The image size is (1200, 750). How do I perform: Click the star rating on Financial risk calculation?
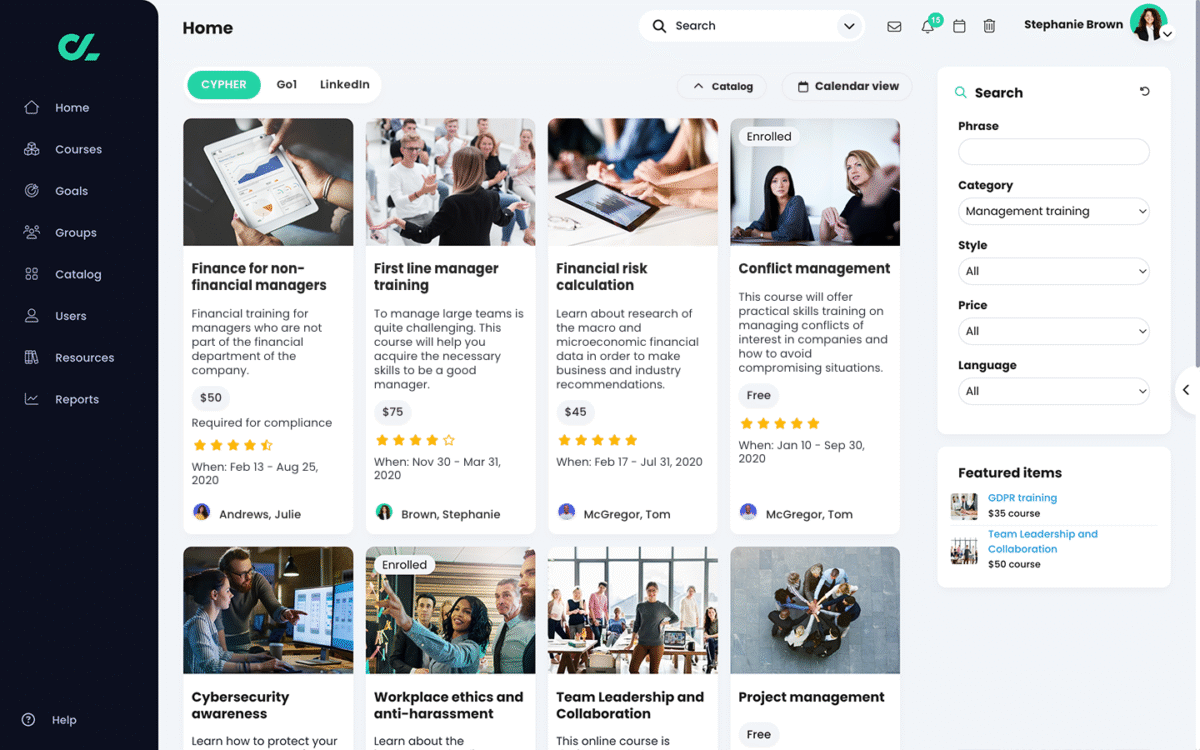tap(597, 440)
